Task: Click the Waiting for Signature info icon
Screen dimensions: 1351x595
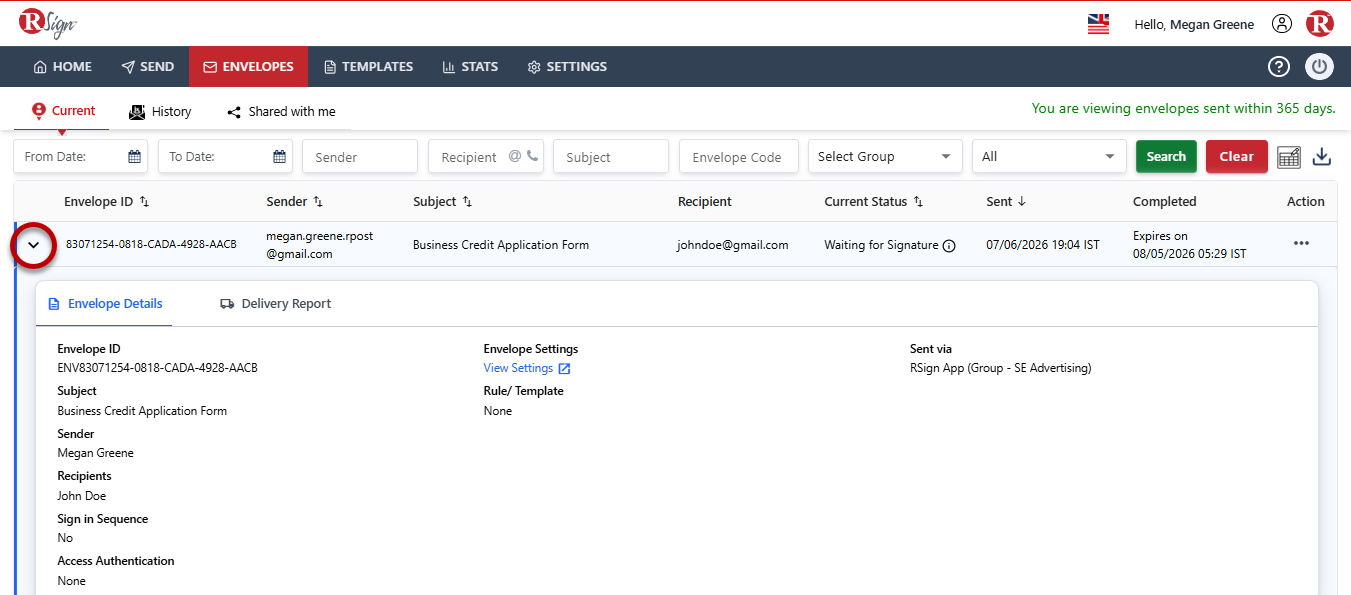Action: coord(949,245)
